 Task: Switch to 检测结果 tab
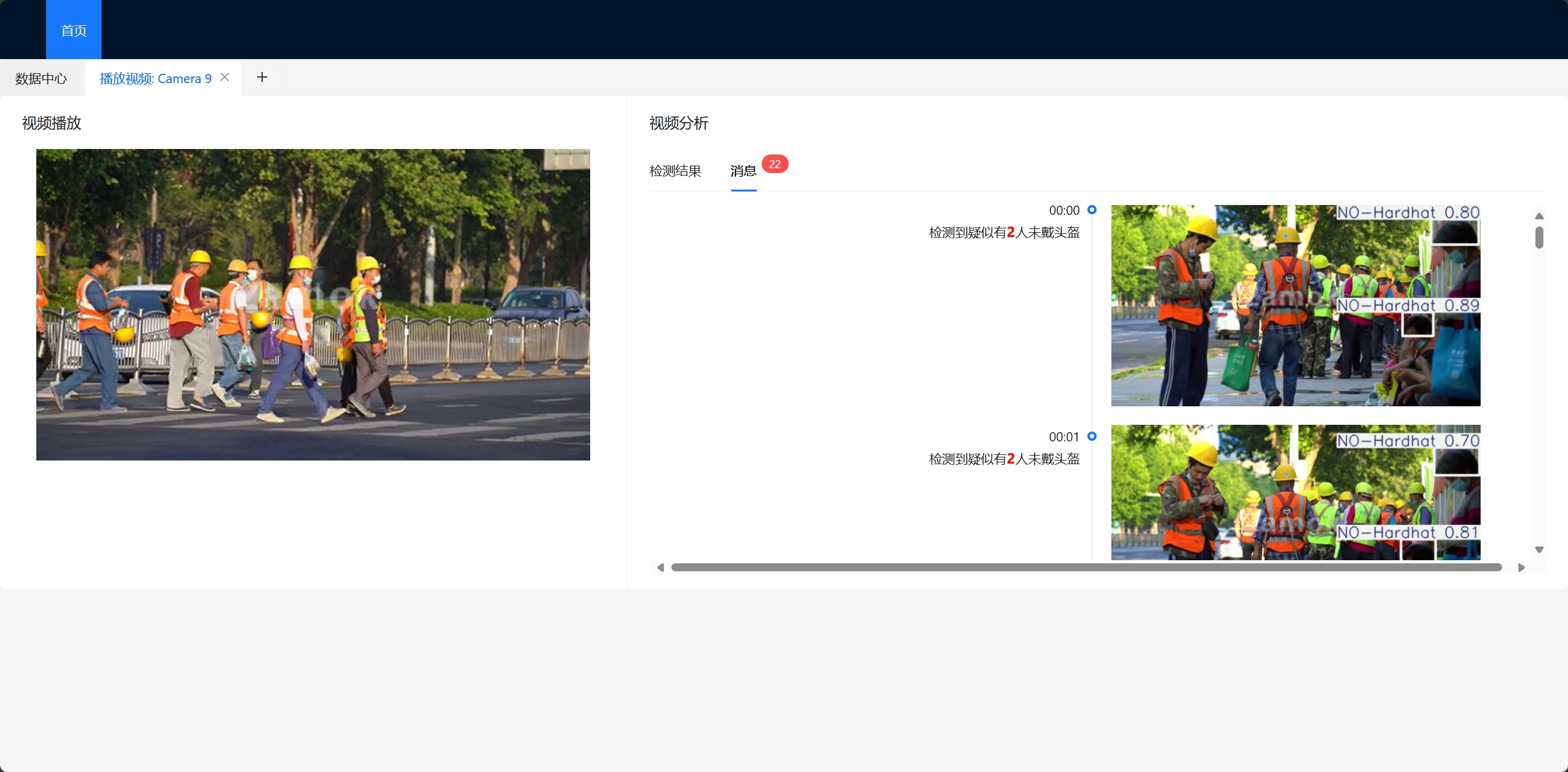(676, 170)
